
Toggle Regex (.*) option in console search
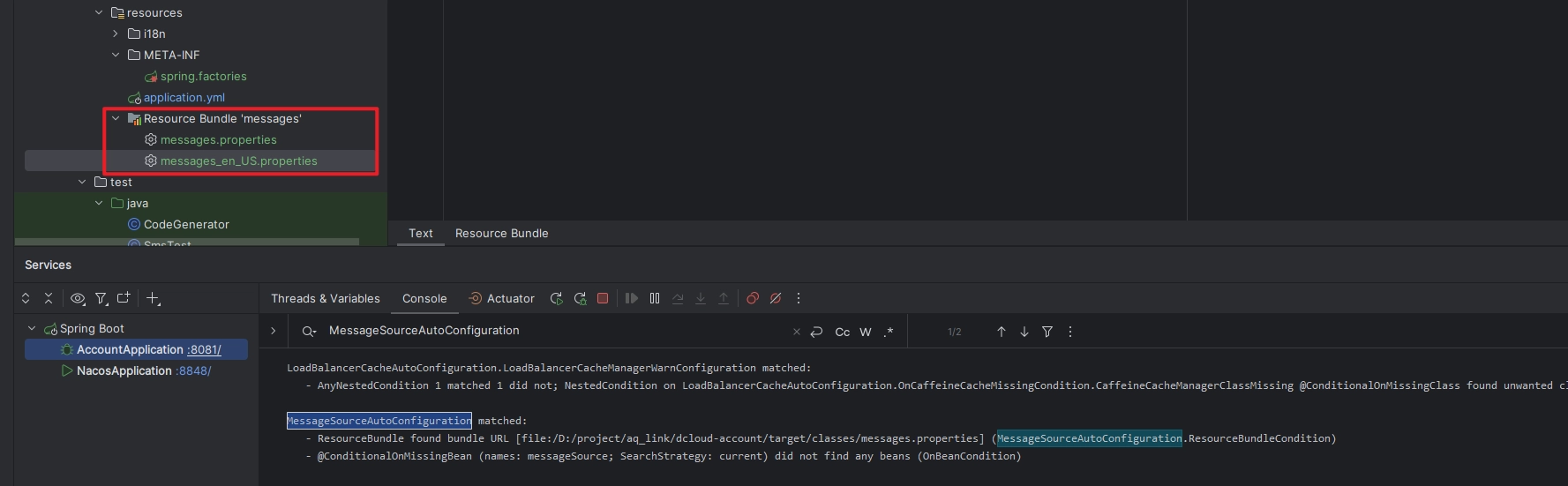pyautogui.click(x=889, y=332)
